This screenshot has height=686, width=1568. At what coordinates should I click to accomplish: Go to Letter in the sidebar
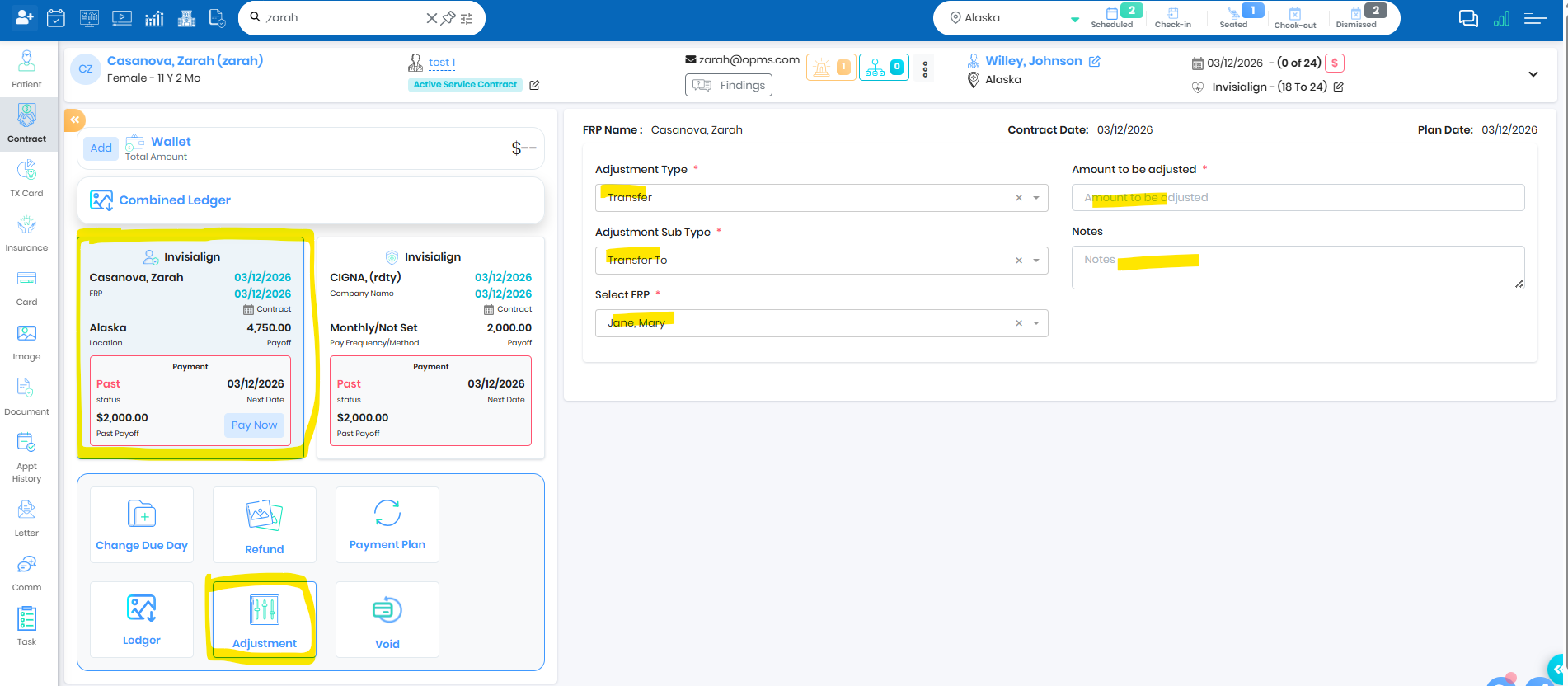tap(26, 518)
